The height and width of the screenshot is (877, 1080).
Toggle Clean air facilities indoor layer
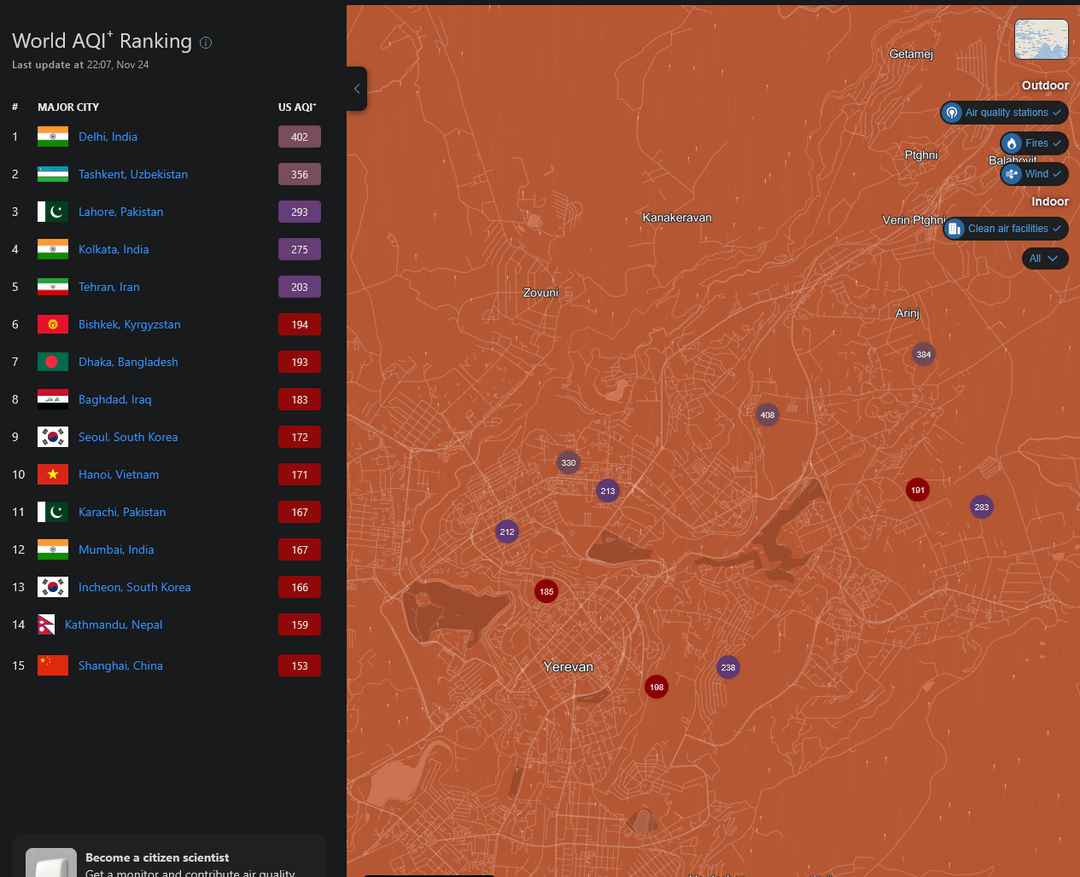[1005, 229]
